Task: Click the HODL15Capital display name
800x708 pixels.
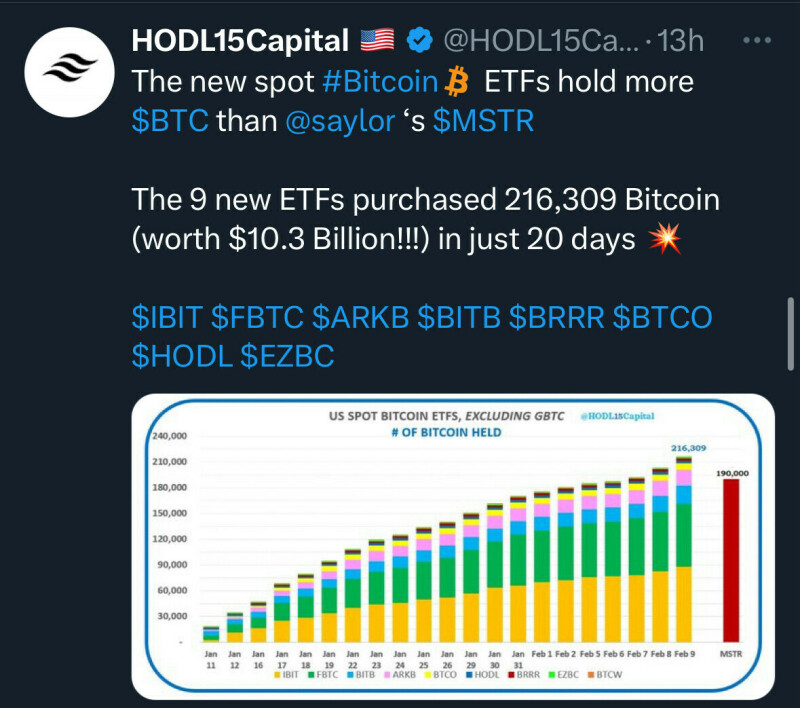Action: point(240,41)
